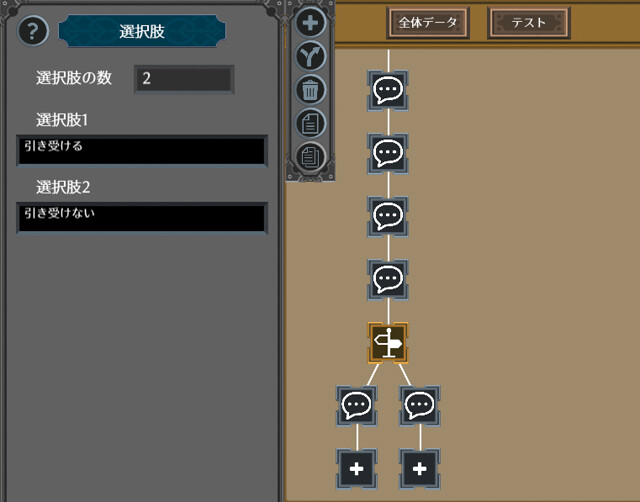The width and height of the screenshot is (640, 502).
Task: Open the 全体データ button
Action: [428, 23]
